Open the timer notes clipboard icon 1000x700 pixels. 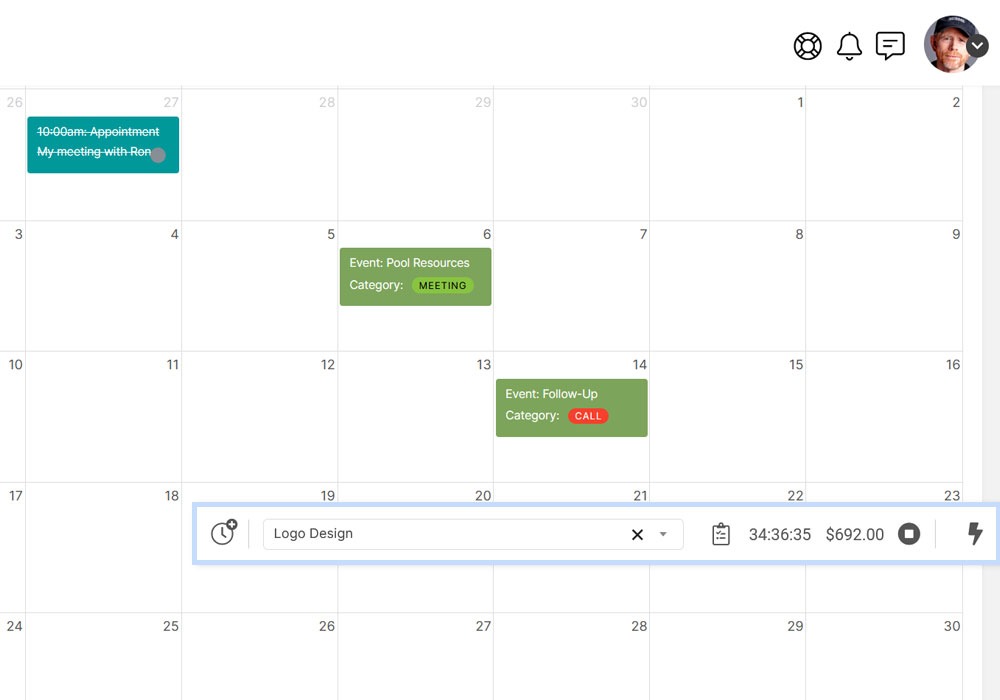[x=721, y=534]
